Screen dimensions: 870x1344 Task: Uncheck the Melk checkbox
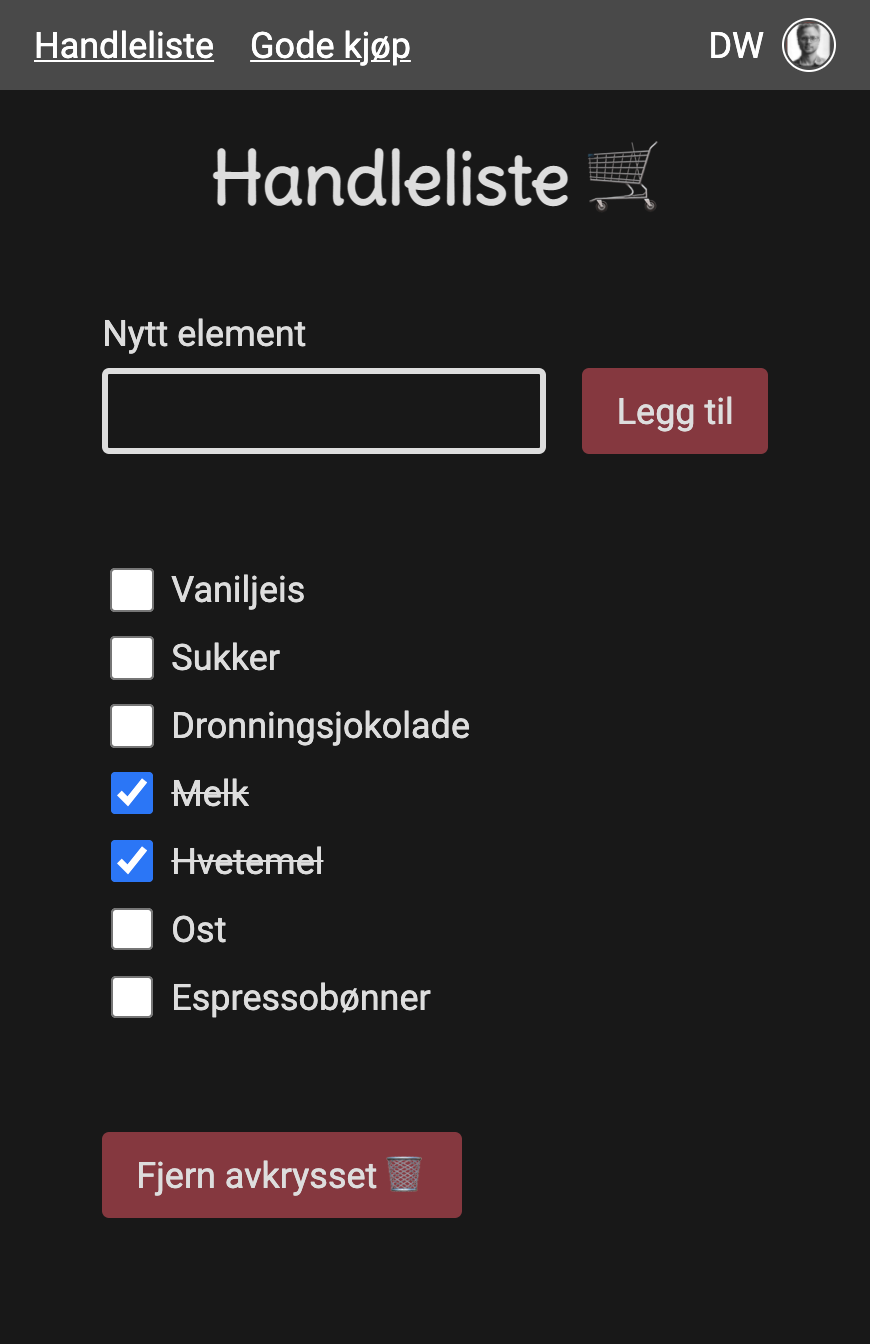pos(131,793)
